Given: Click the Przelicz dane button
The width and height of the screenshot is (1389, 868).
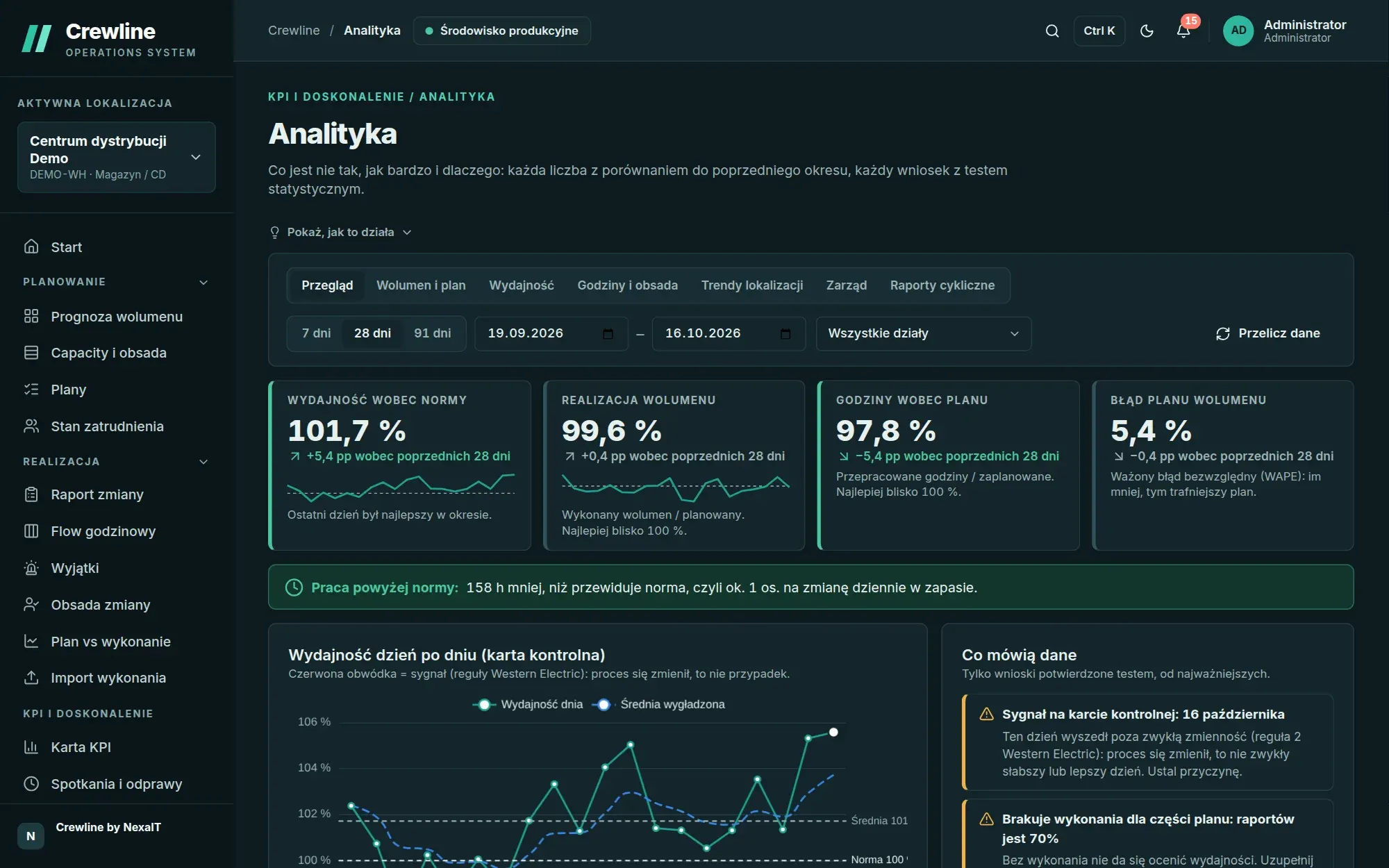Looking at the screenshot, I should [x=1268, y=333].
